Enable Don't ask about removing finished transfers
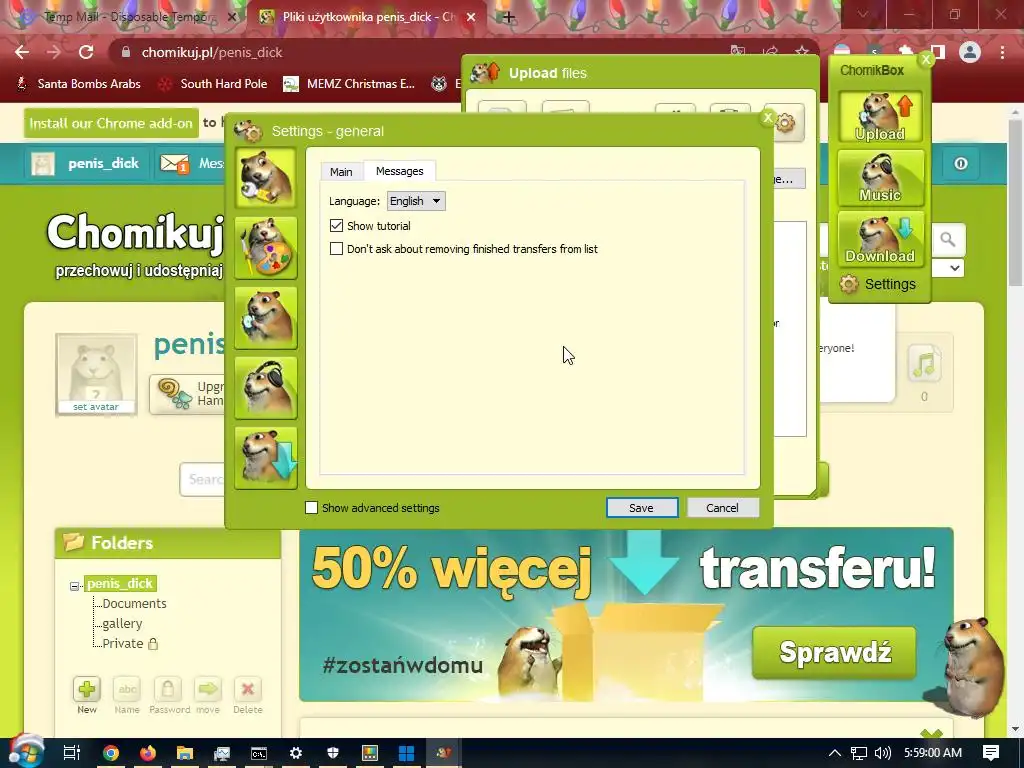Image resolution: width=1024 pixels, height=768 pixels. (x=336, y=249)
